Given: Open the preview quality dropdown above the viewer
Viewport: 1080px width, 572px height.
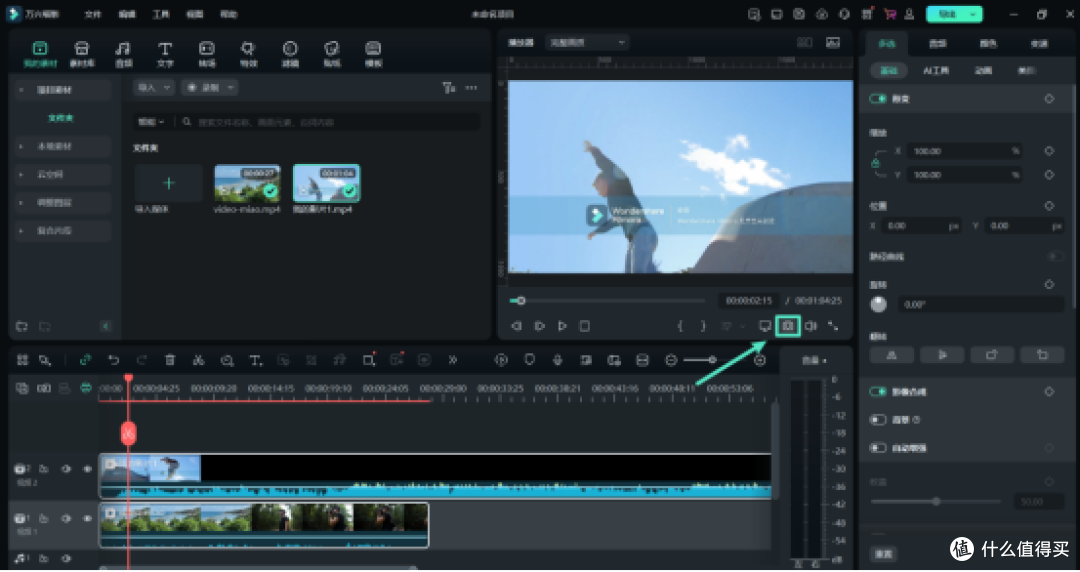Looking at the screenshot, I should pos(587,43).
